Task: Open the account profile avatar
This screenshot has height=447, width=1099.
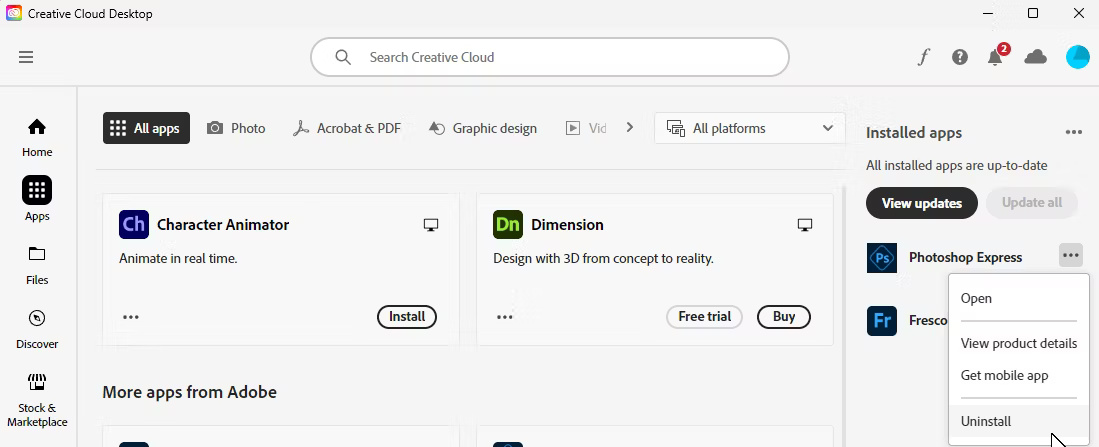Action: coord(1077,57)
